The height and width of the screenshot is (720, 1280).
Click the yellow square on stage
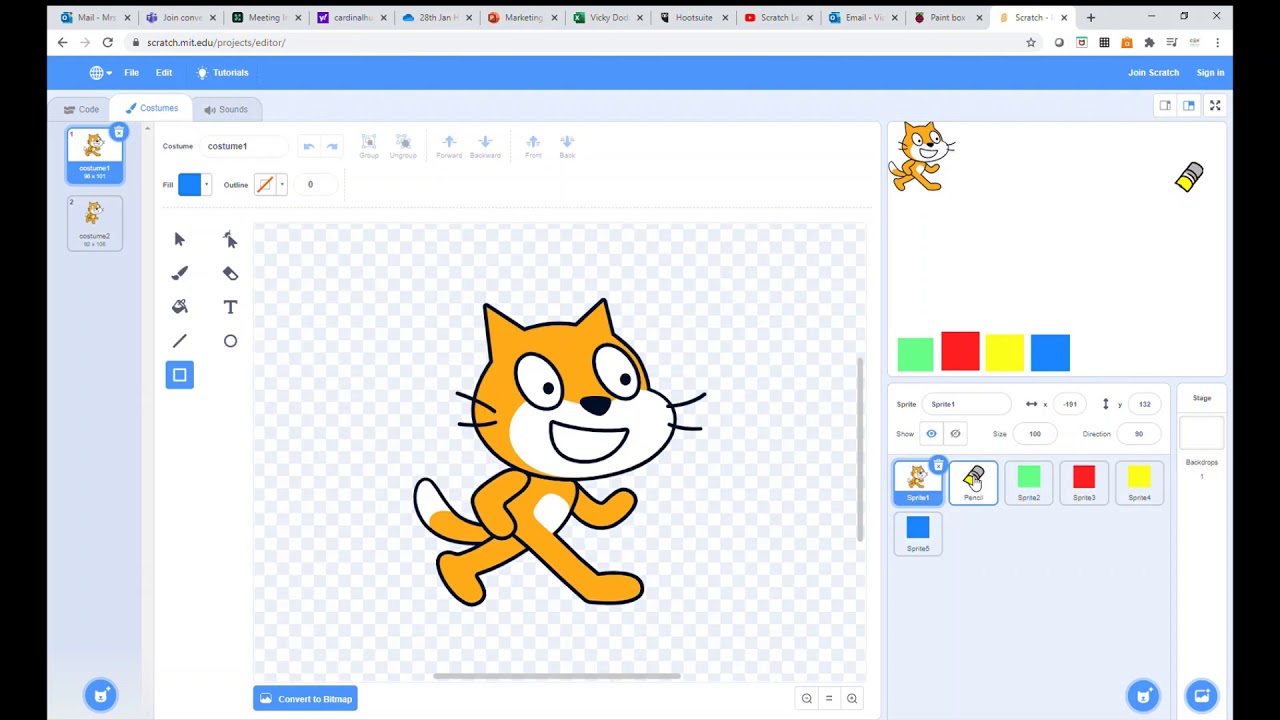point(1004,353)
